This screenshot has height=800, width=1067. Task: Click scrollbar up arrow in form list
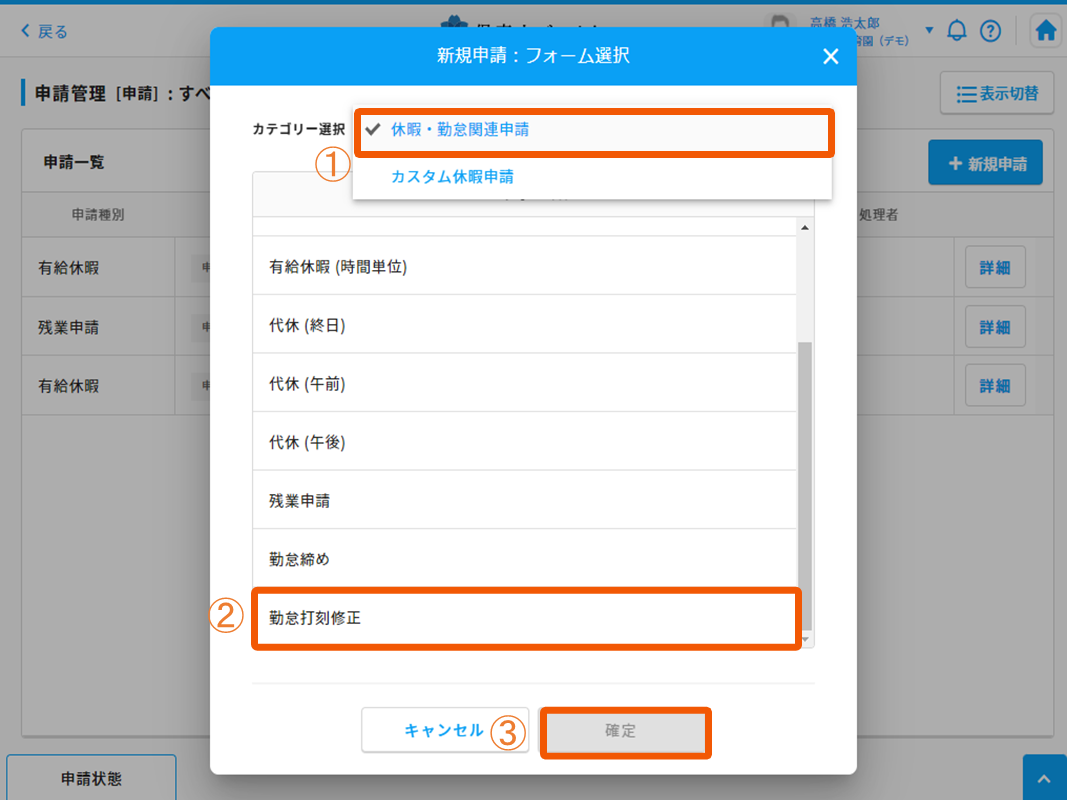pos(805,227)
